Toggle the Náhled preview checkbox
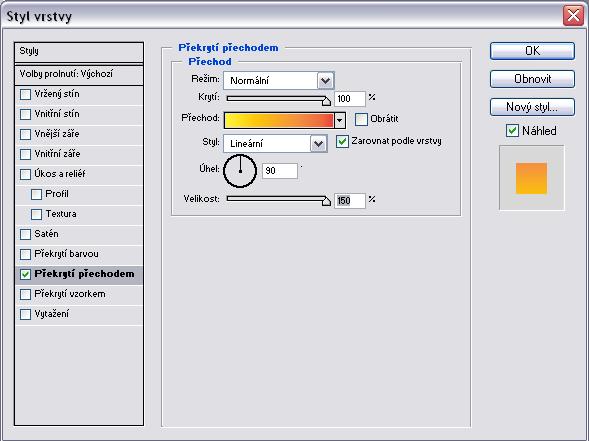The height and width of the screenshot is (441, 589). [512, 131]
